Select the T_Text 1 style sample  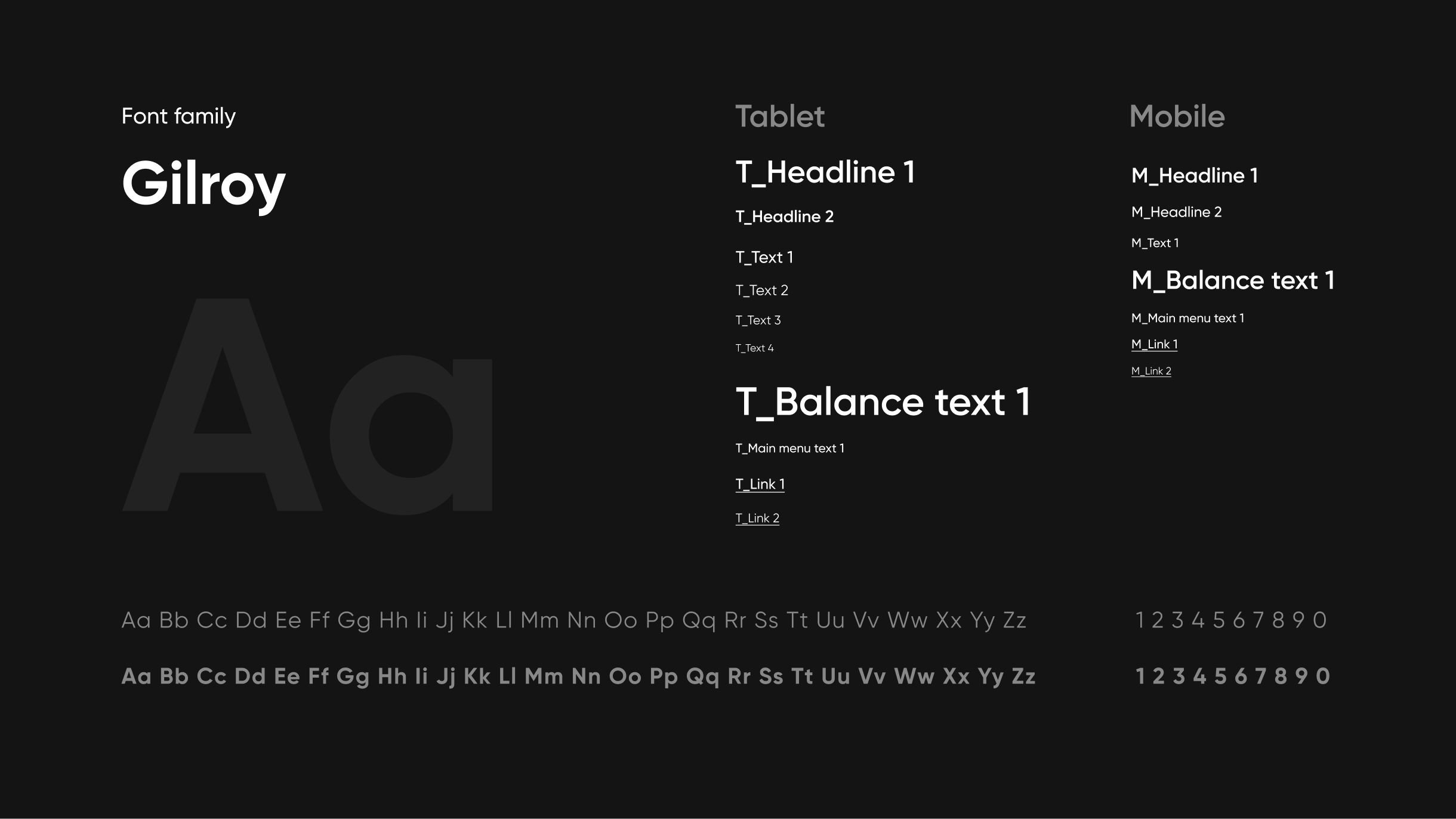[764, 257]
